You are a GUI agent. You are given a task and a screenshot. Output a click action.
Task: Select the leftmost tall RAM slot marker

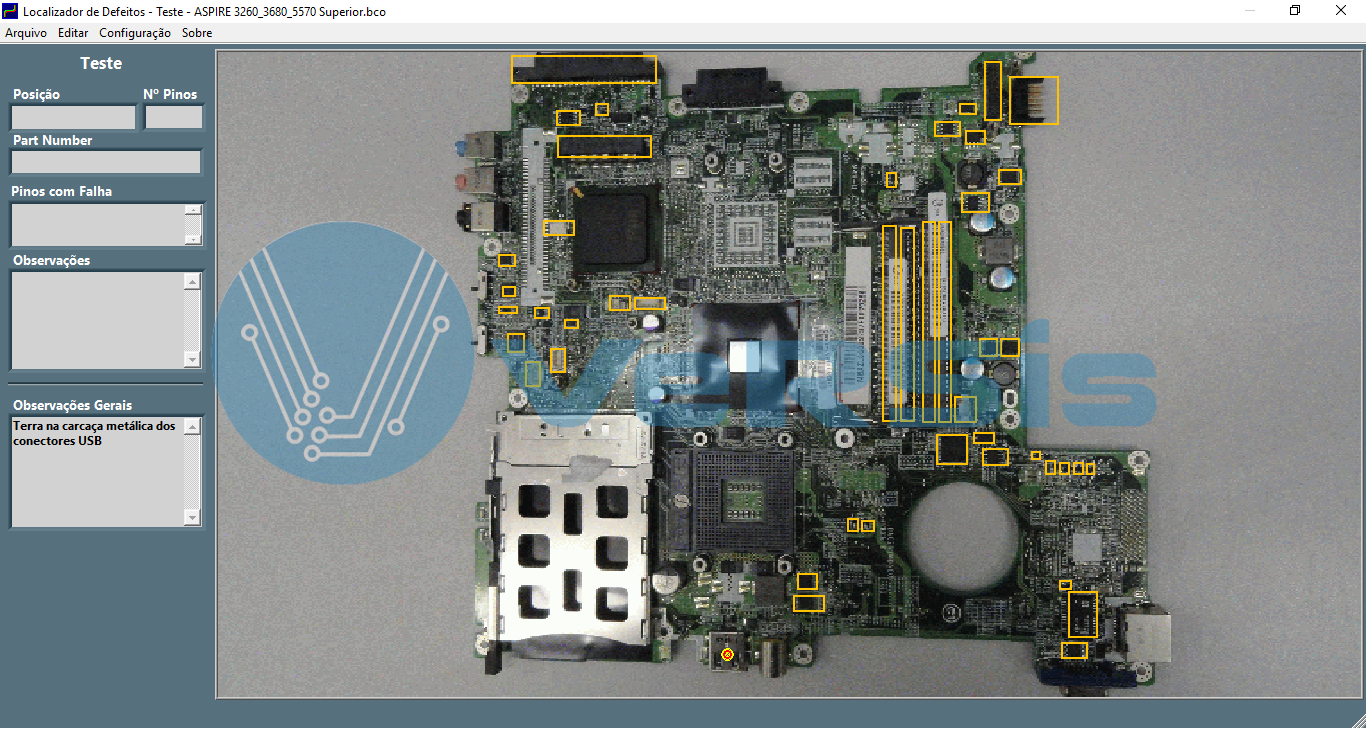tap(890, 323)
